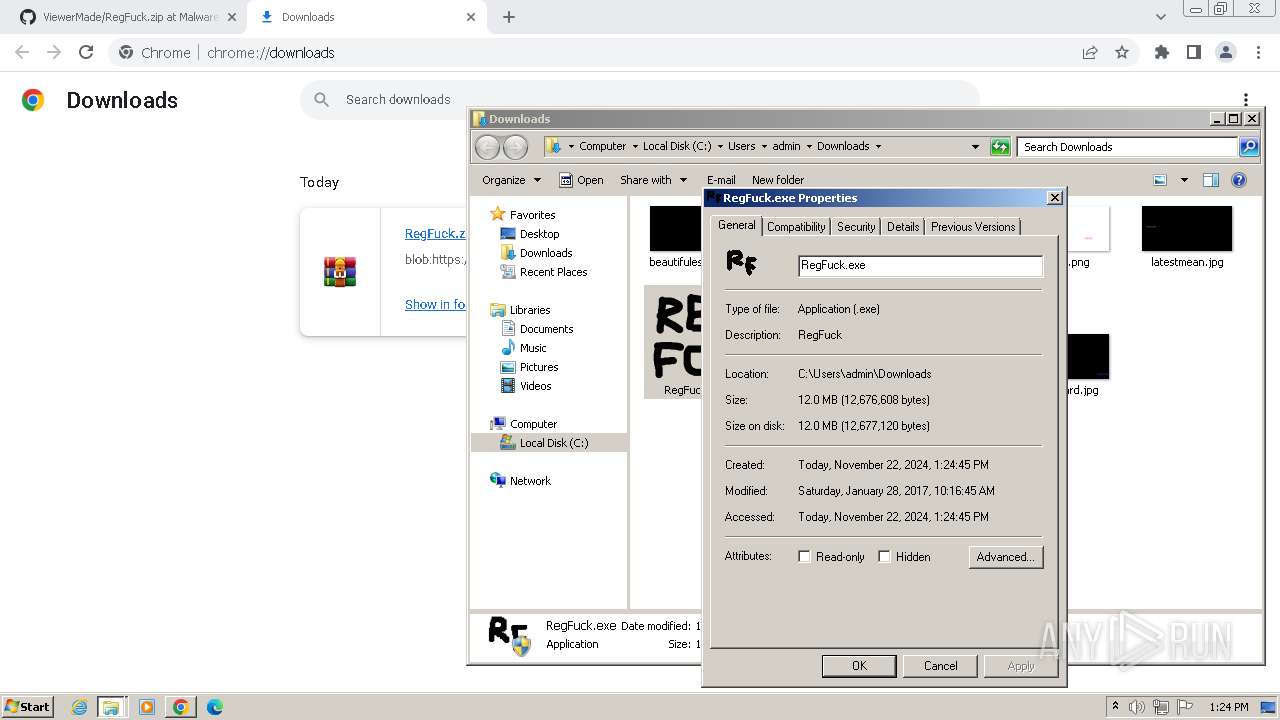
Task: Expand Chrome tab search chevron
Action: pos(1160,17)
